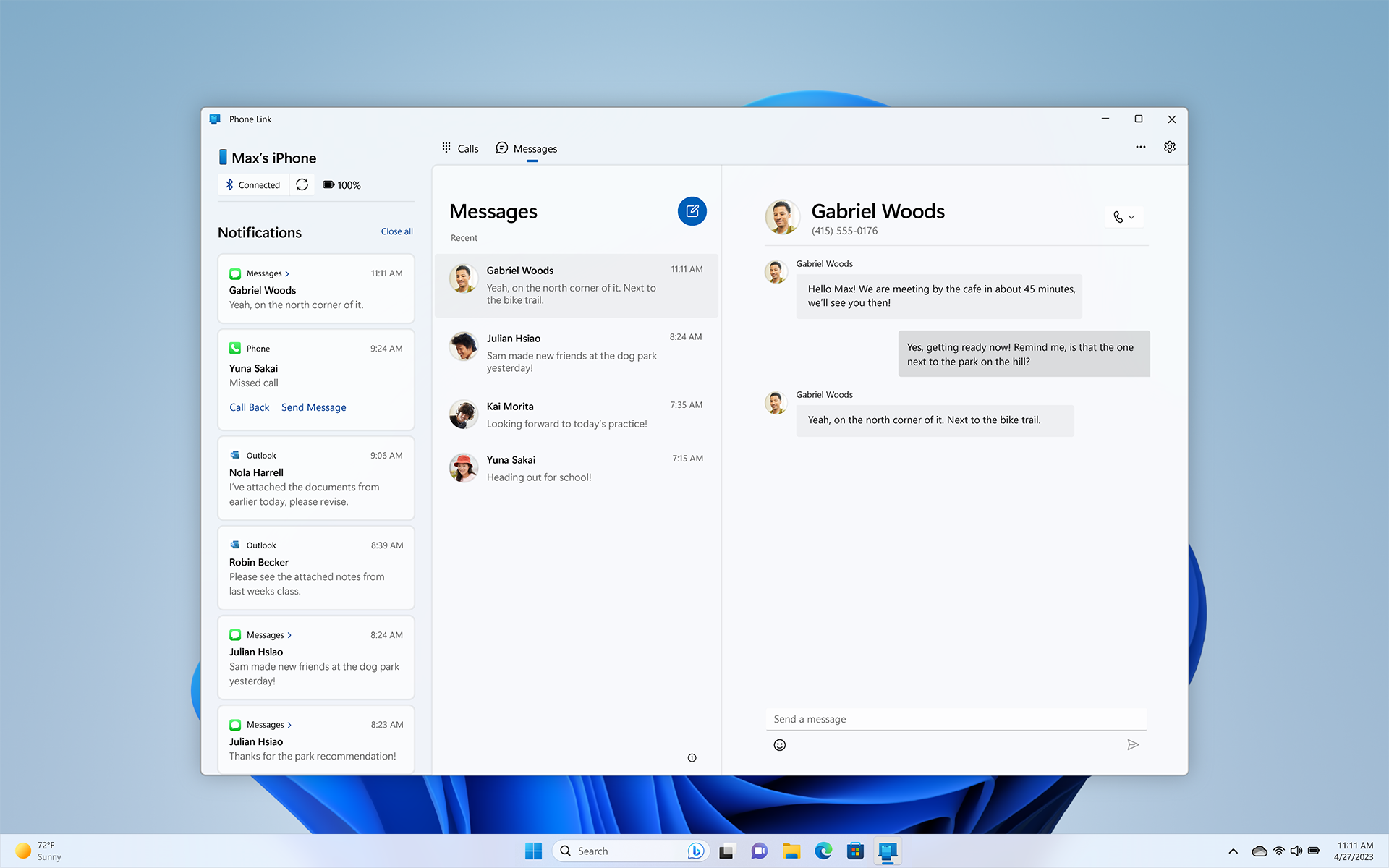
Task: Click the message input field to type
Action: coord(955,718)
